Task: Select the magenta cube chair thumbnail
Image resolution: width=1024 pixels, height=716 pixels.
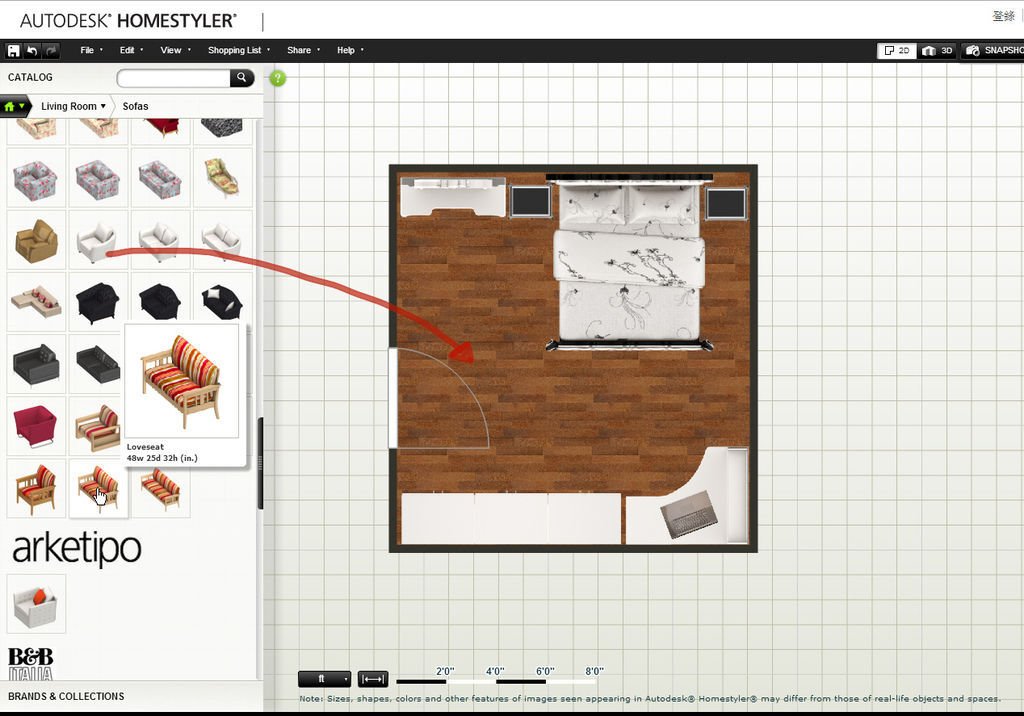Action: (x=36, y=426)
